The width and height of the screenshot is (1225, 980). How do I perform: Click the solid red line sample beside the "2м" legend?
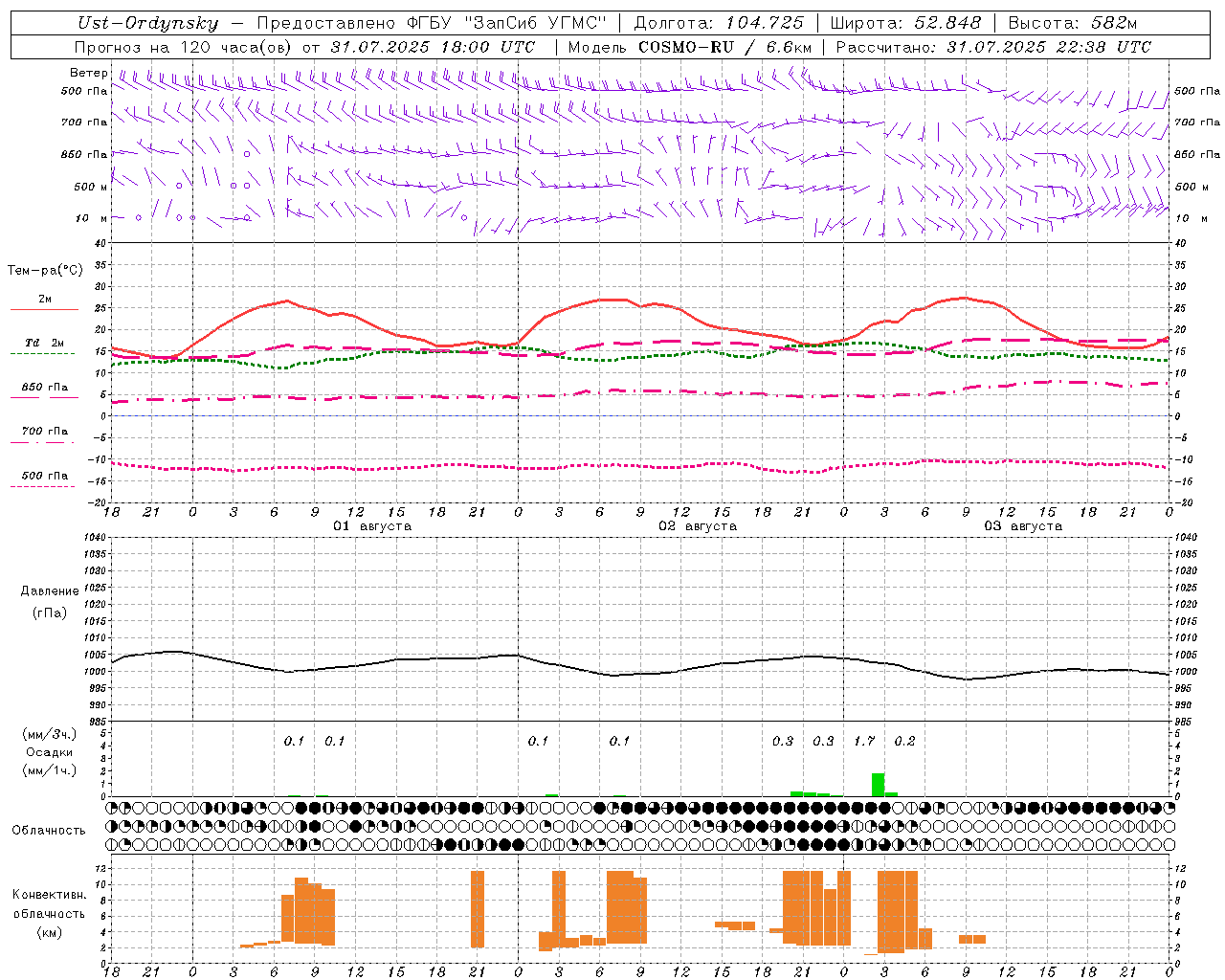click(x=44, y=310)
